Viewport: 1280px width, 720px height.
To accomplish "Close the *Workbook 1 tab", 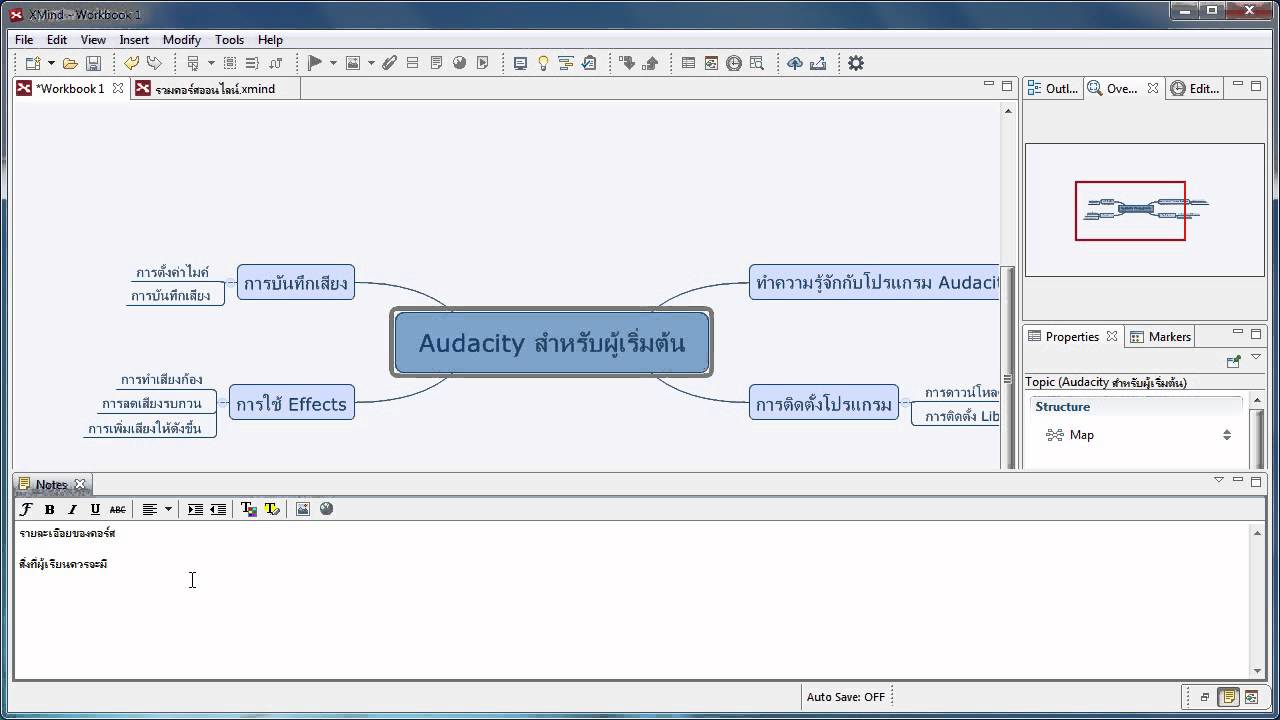I will 117,88.
